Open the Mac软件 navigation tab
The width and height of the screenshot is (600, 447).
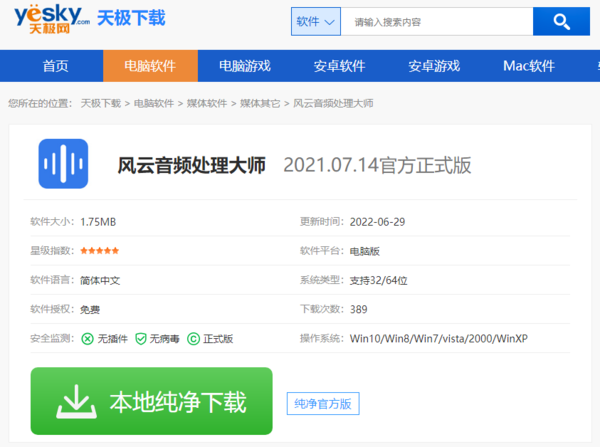tap(528, 66)
